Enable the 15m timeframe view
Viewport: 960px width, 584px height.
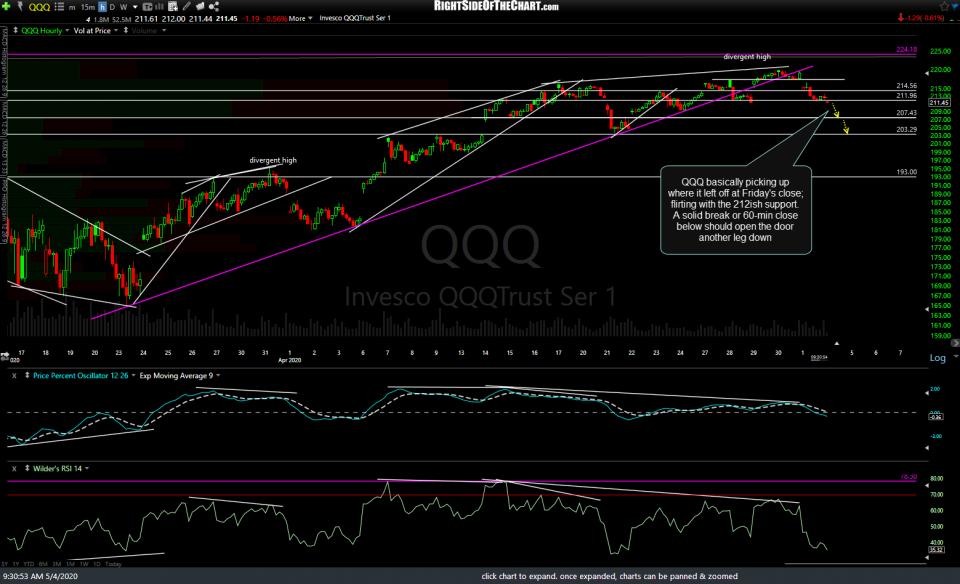click(86, 7)
